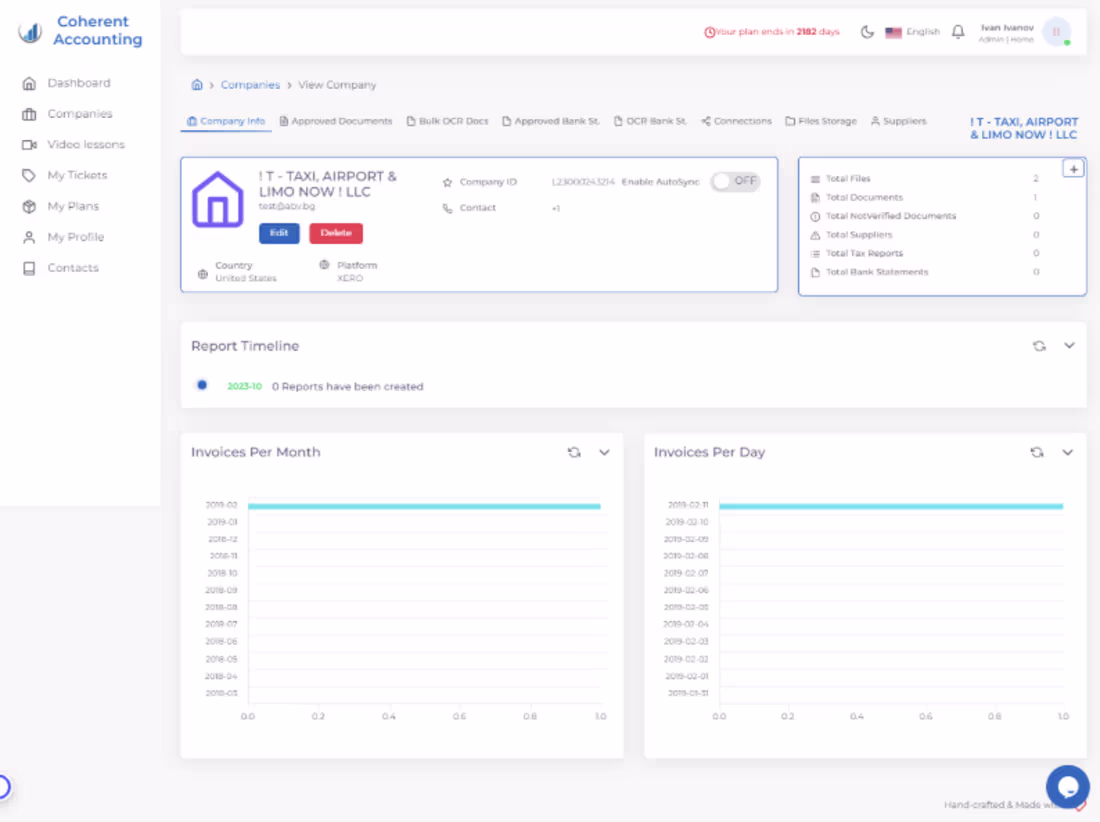1100x822 pixels.
Task: Click the Contact phone icon
Action: click(447, 208)
